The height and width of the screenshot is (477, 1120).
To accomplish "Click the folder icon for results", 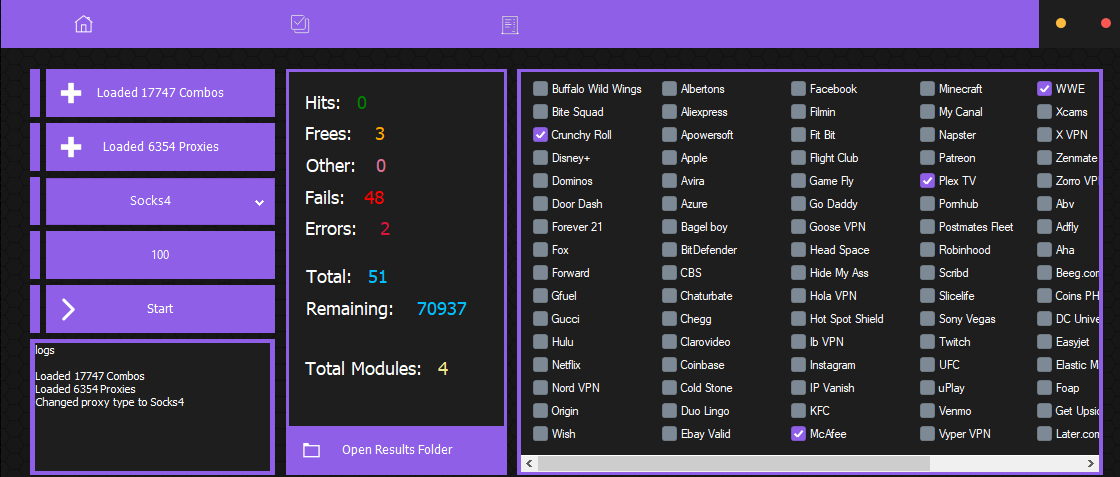I will coord(311,450).
